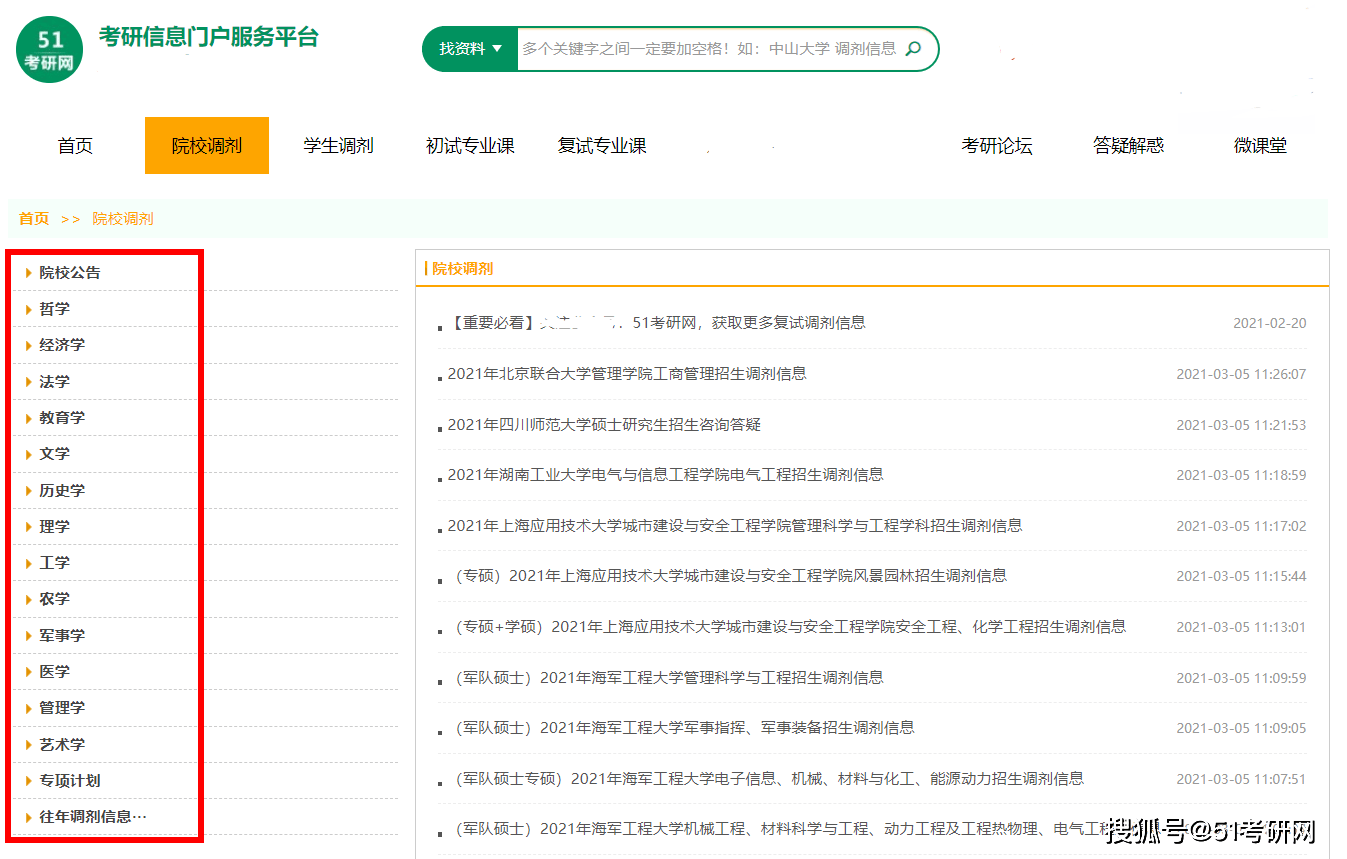Select the 经济学 sidebar category
This screenshot has height=859, width=1347.
60,344
